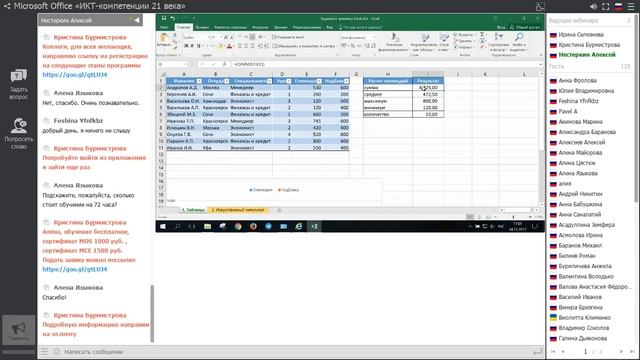Toggle Underline (Ч) formatting
This screenshot has width=640, height=360.
[x=199, y=46]
